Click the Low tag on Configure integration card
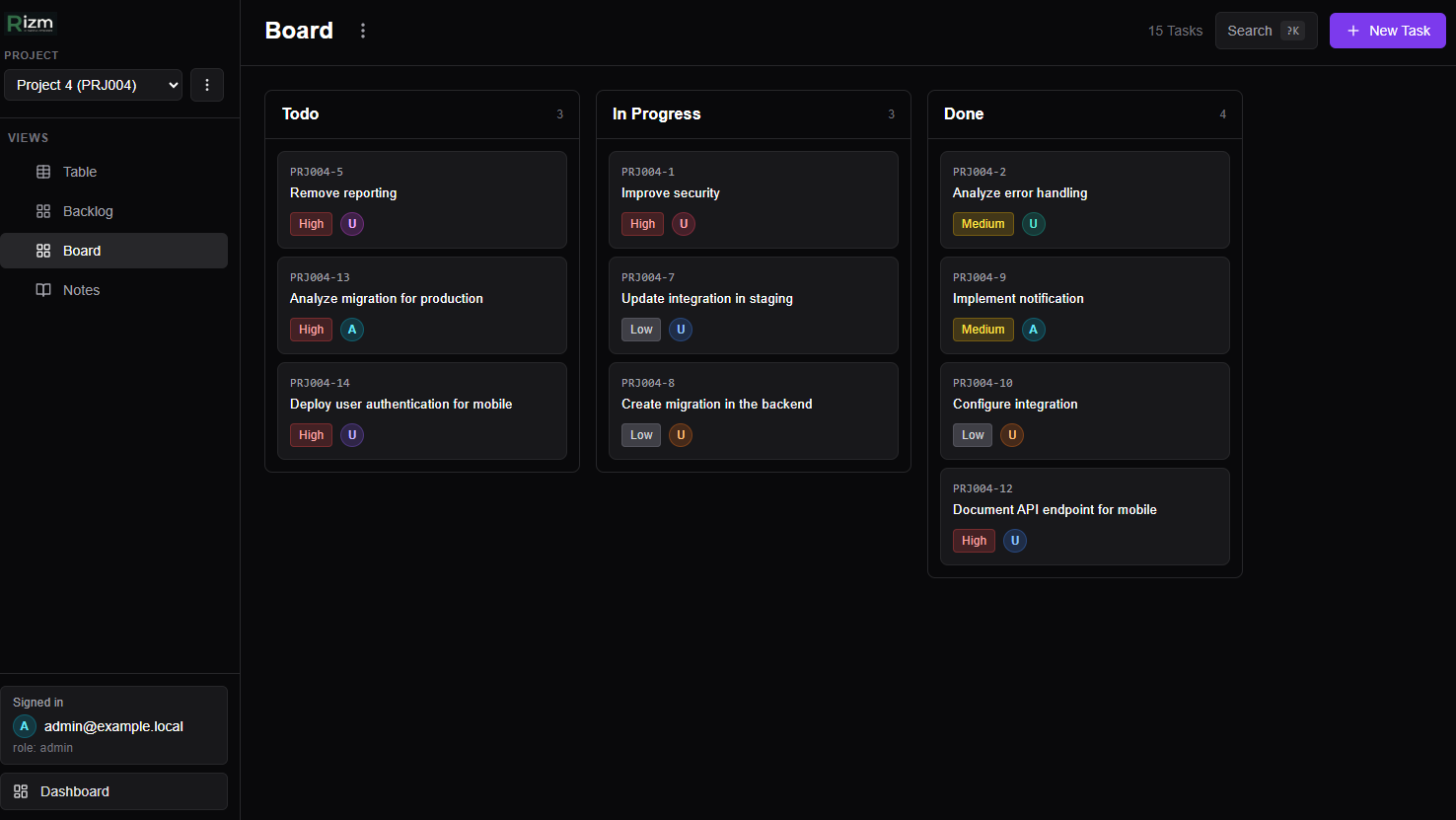 point(973,435)
